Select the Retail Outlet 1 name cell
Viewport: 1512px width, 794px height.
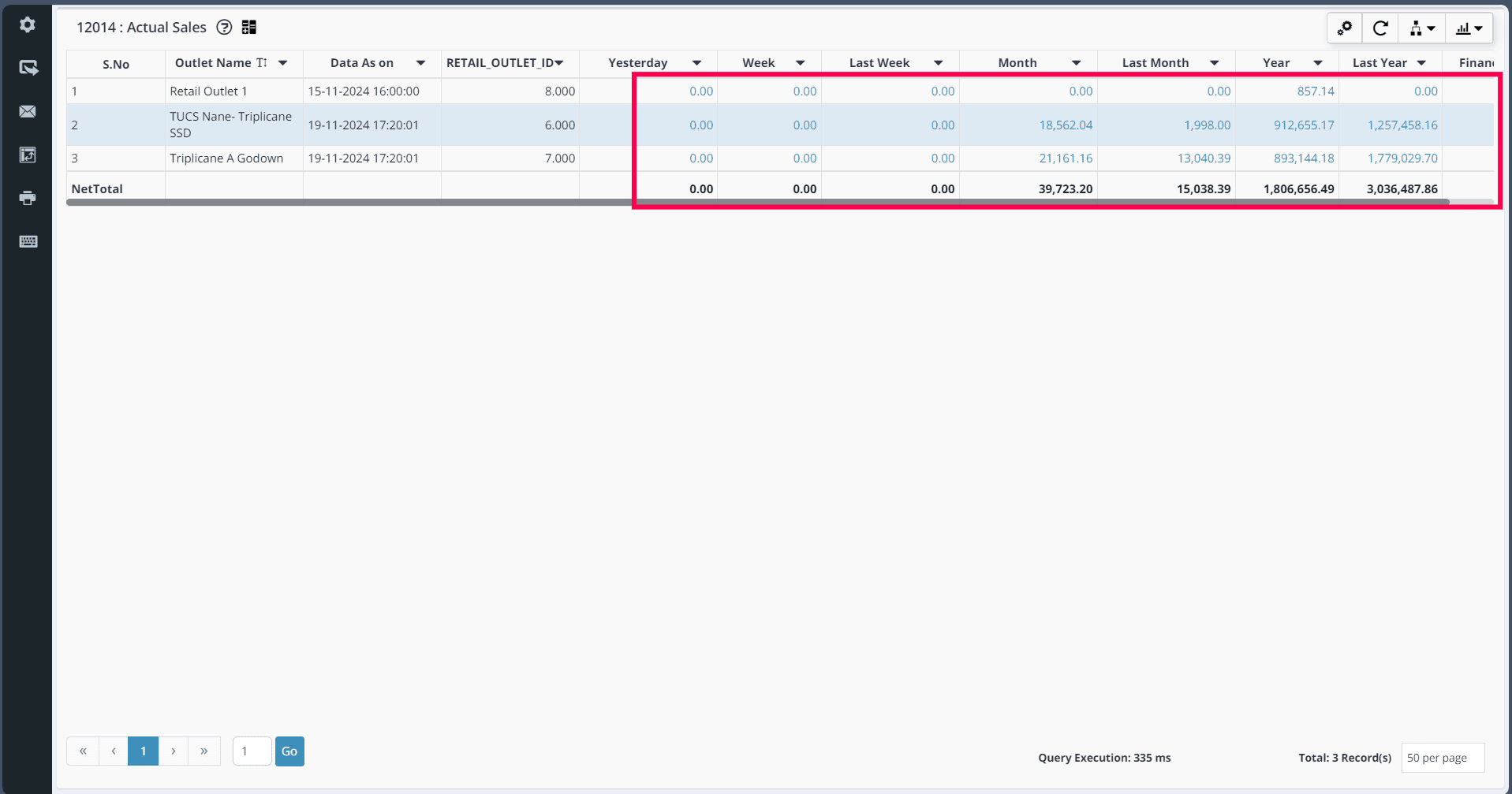pyautogui.click(x=234, y=91)
